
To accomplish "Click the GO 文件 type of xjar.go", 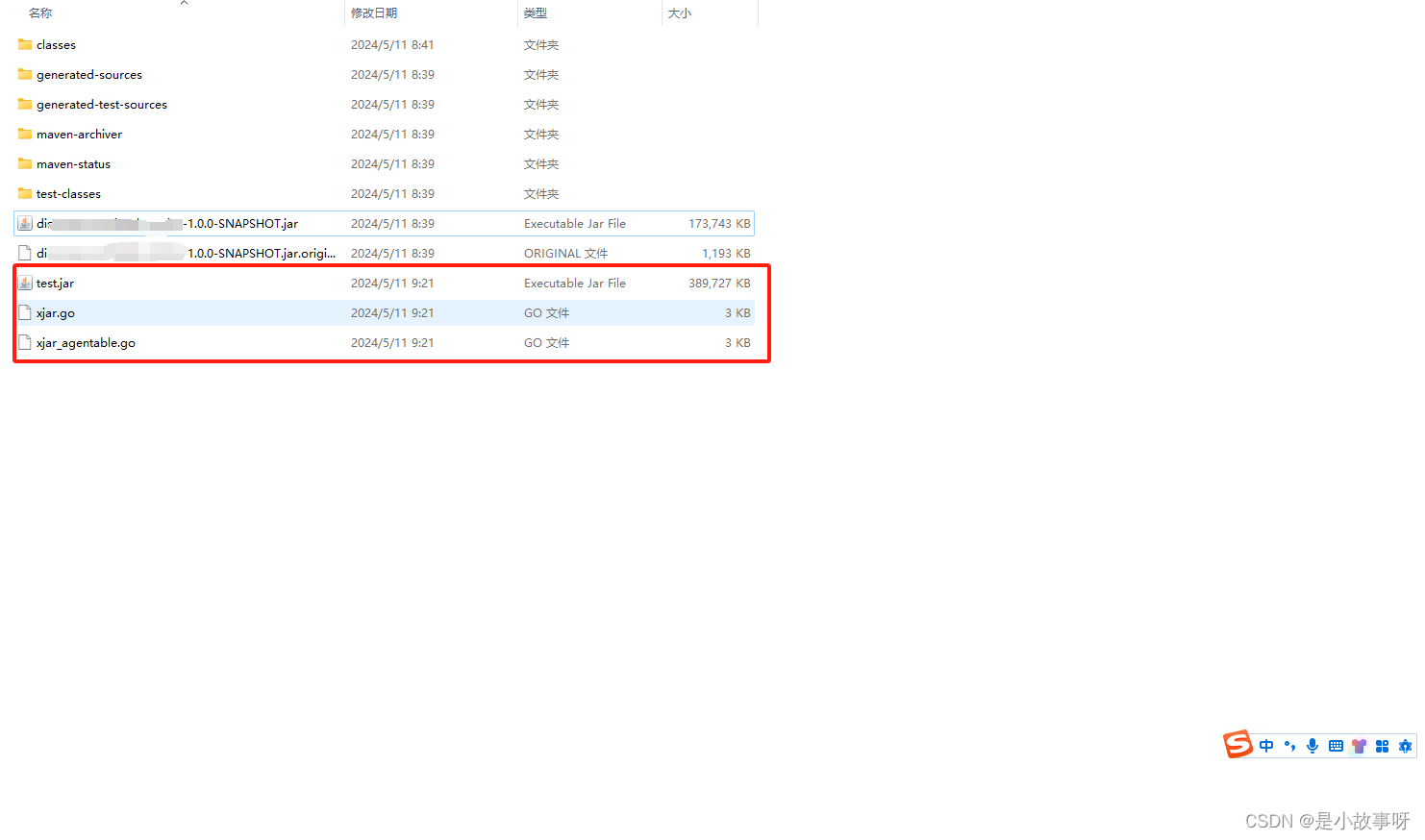I will [546, 312].
